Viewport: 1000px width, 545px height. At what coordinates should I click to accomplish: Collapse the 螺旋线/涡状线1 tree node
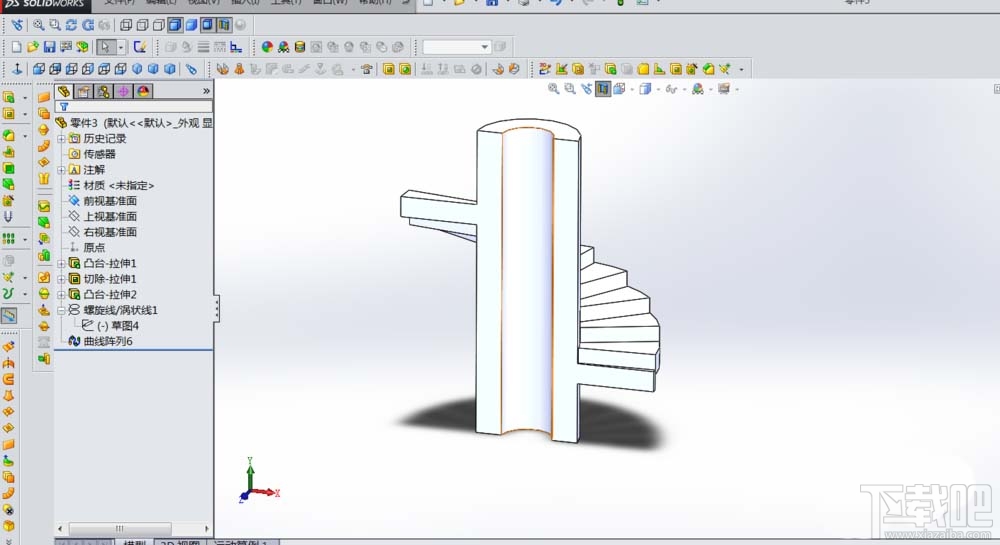(x=61, y=310)
